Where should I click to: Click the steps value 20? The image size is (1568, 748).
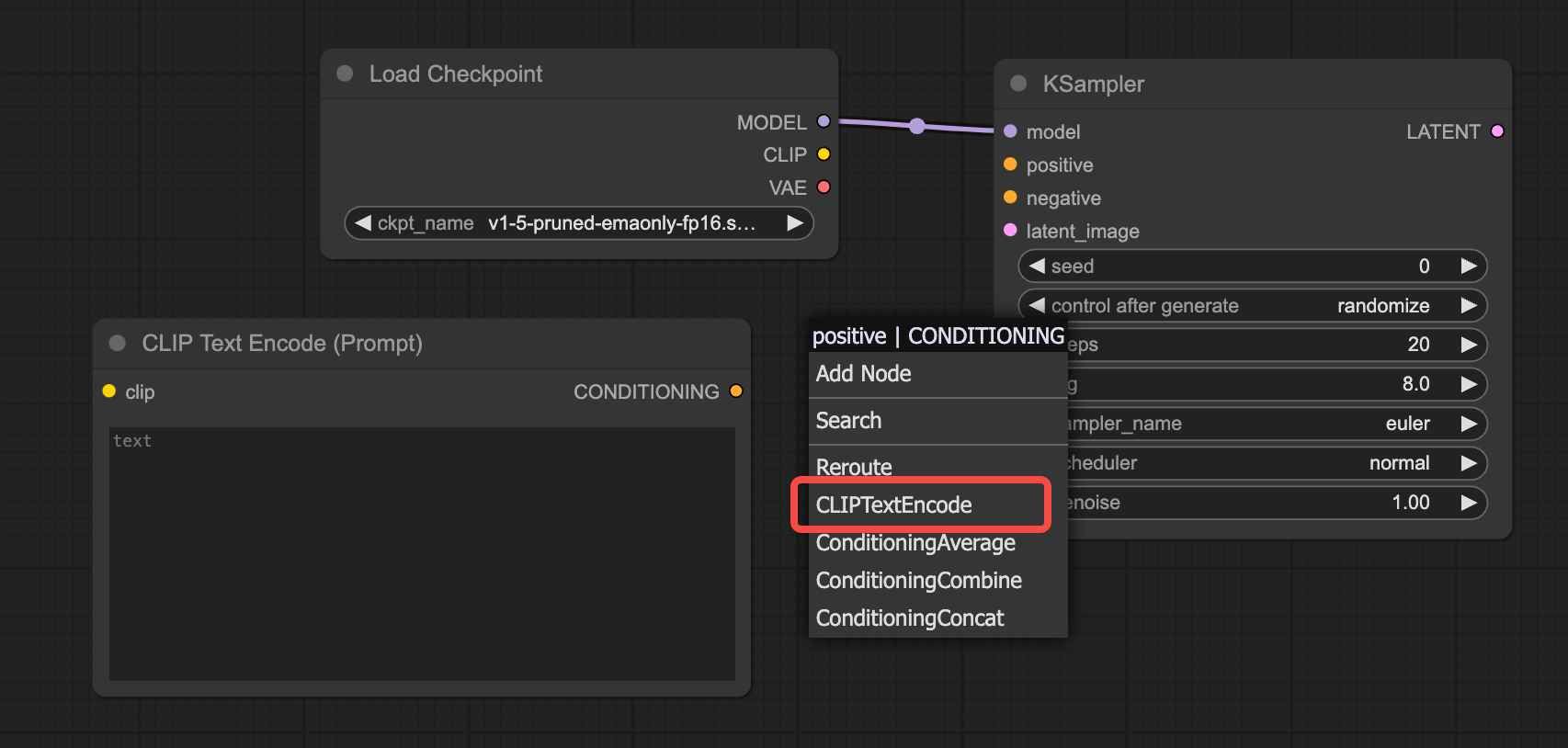click(1418, 345)
